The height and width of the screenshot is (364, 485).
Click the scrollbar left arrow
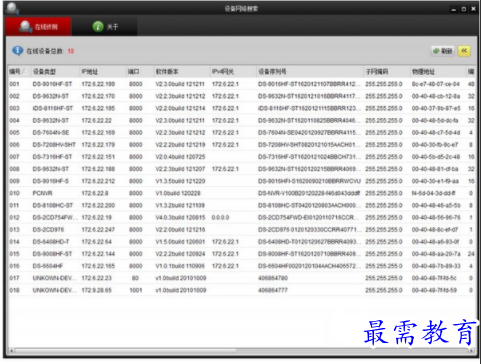click(x=11, y=351)
